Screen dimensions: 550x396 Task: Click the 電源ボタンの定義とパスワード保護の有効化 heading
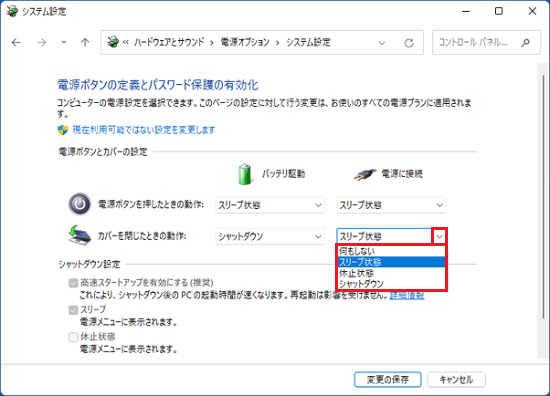pyautogui.click(x=158, y=85)
